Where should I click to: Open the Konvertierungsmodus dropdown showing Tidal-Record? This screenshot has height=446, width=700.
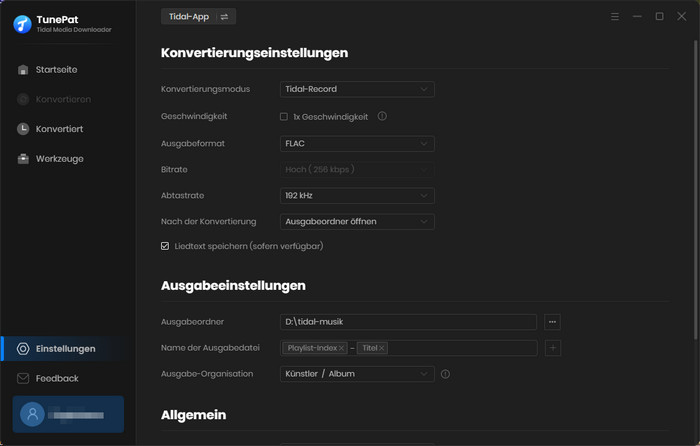click(357, 89)
